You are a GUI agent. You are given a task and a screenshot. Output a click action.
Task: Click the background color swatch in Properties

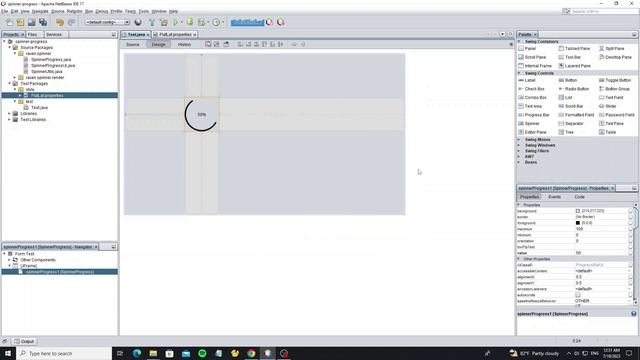[578, 211]
